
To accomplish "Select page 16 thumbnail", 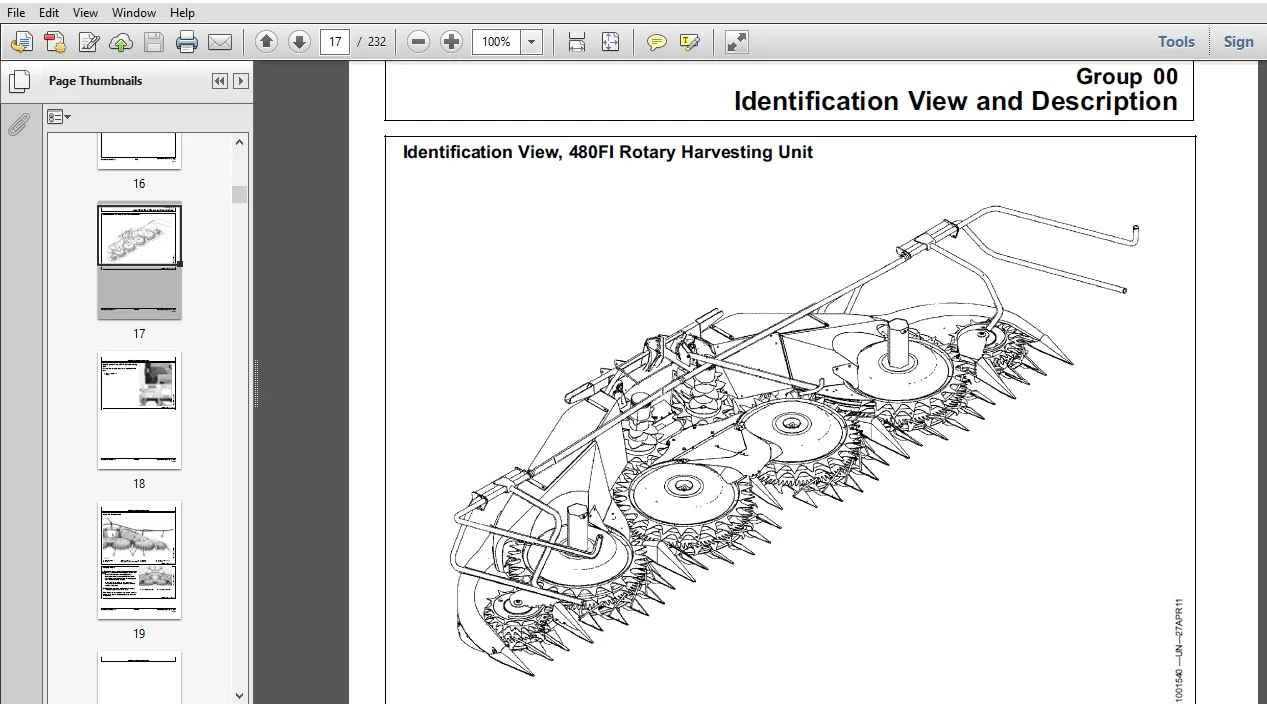I will coord(139,150).
